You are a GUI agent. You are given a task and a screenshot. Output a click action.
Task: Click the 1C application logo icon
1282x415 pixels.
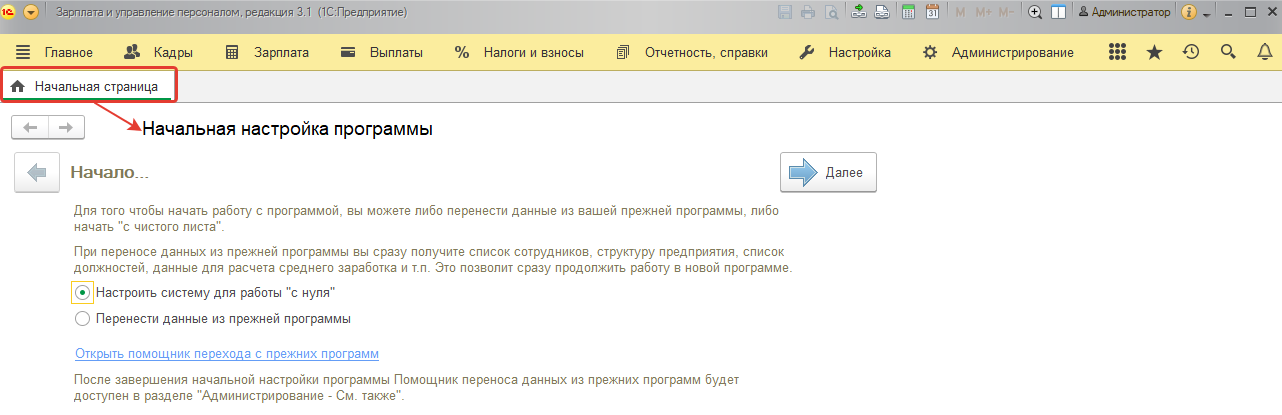pyautogui.click(x=9, y=12)
